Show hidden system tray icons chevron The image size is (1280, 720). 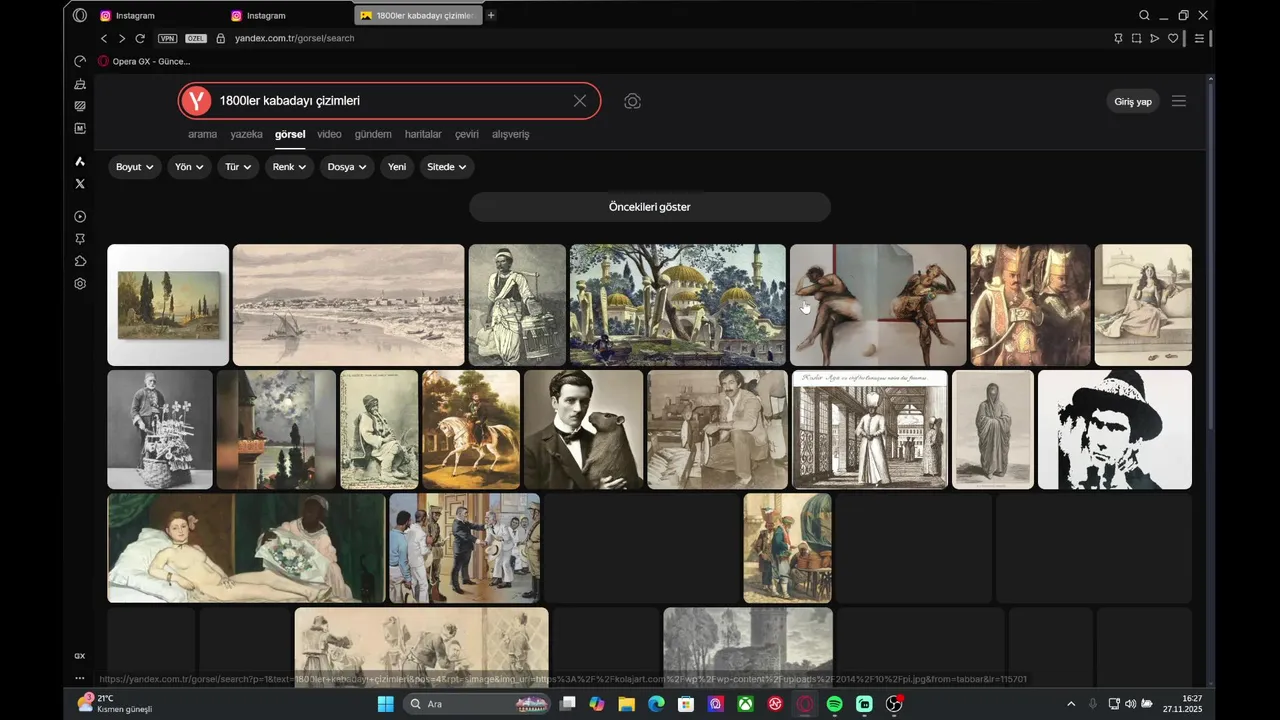click(x=1070, y=704)
